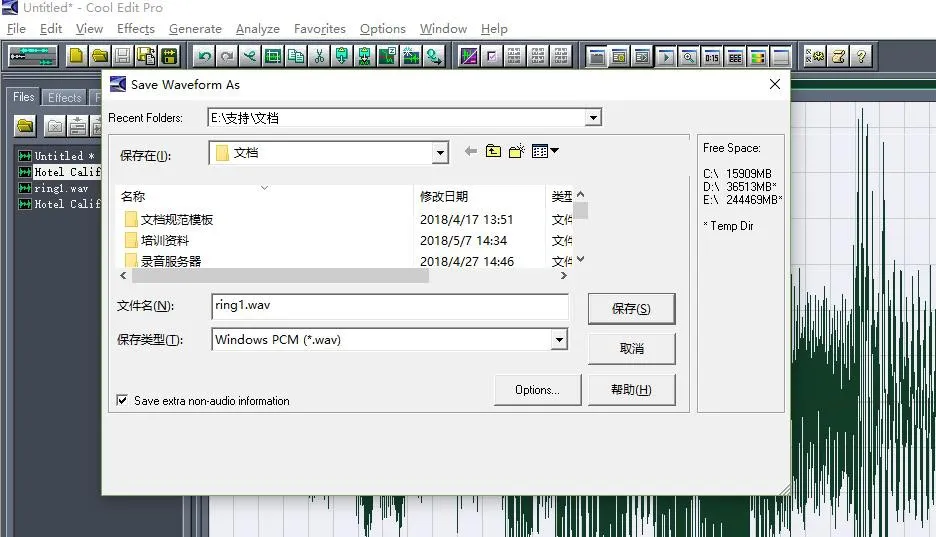
Task: Click the Help question mark toolbar icon
Action: [861, 56]
